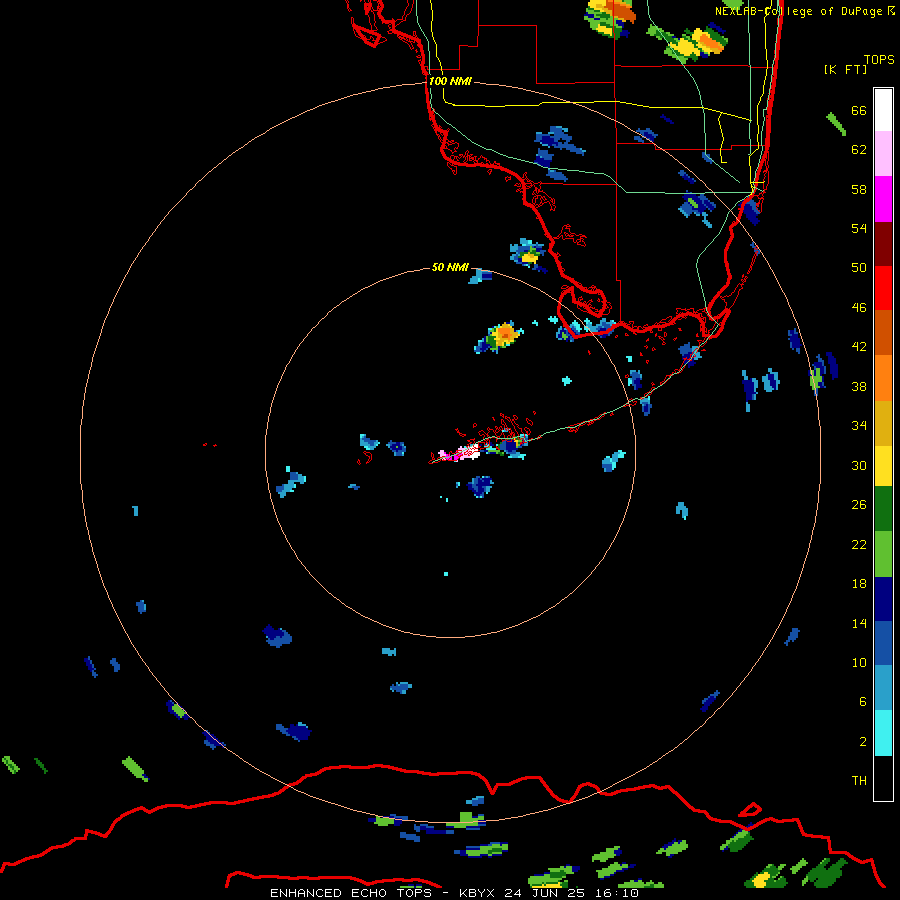The width and height of the screenshot is (900, 900).
Task: Pick the yellow legend swatch
Action: [883, 466]
